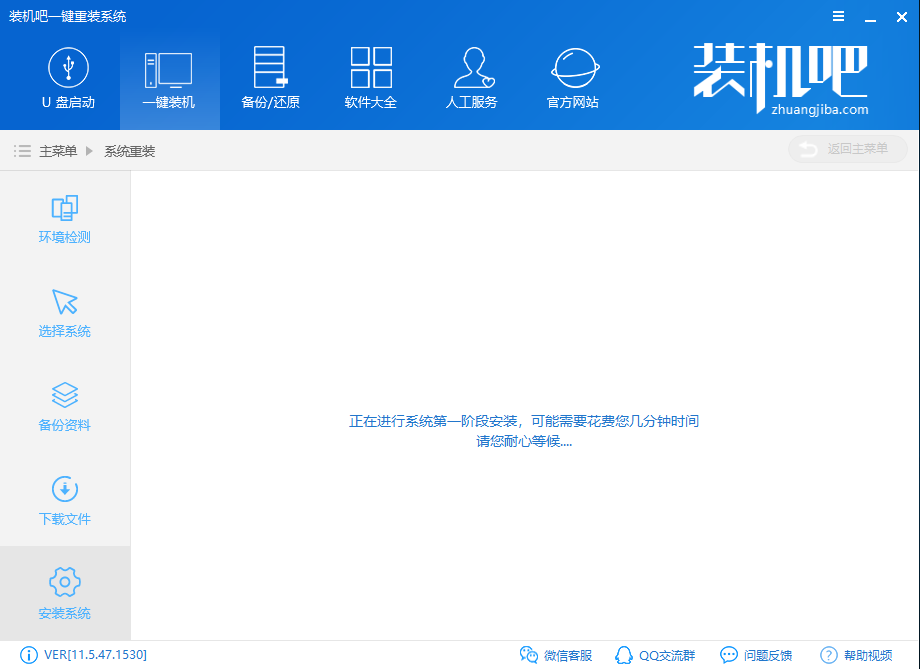This screenshot has height=669, width=920.
Task: Click 系统重装 in the breadcrumb path
Action: [130, 151]
